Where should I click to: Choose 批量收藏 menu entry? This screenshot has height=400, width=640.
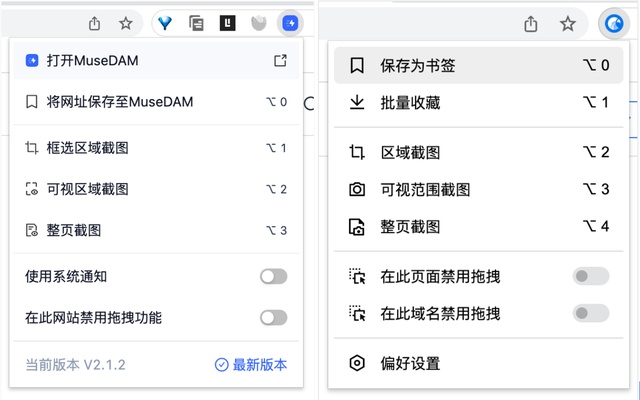[x=478, y=102]
